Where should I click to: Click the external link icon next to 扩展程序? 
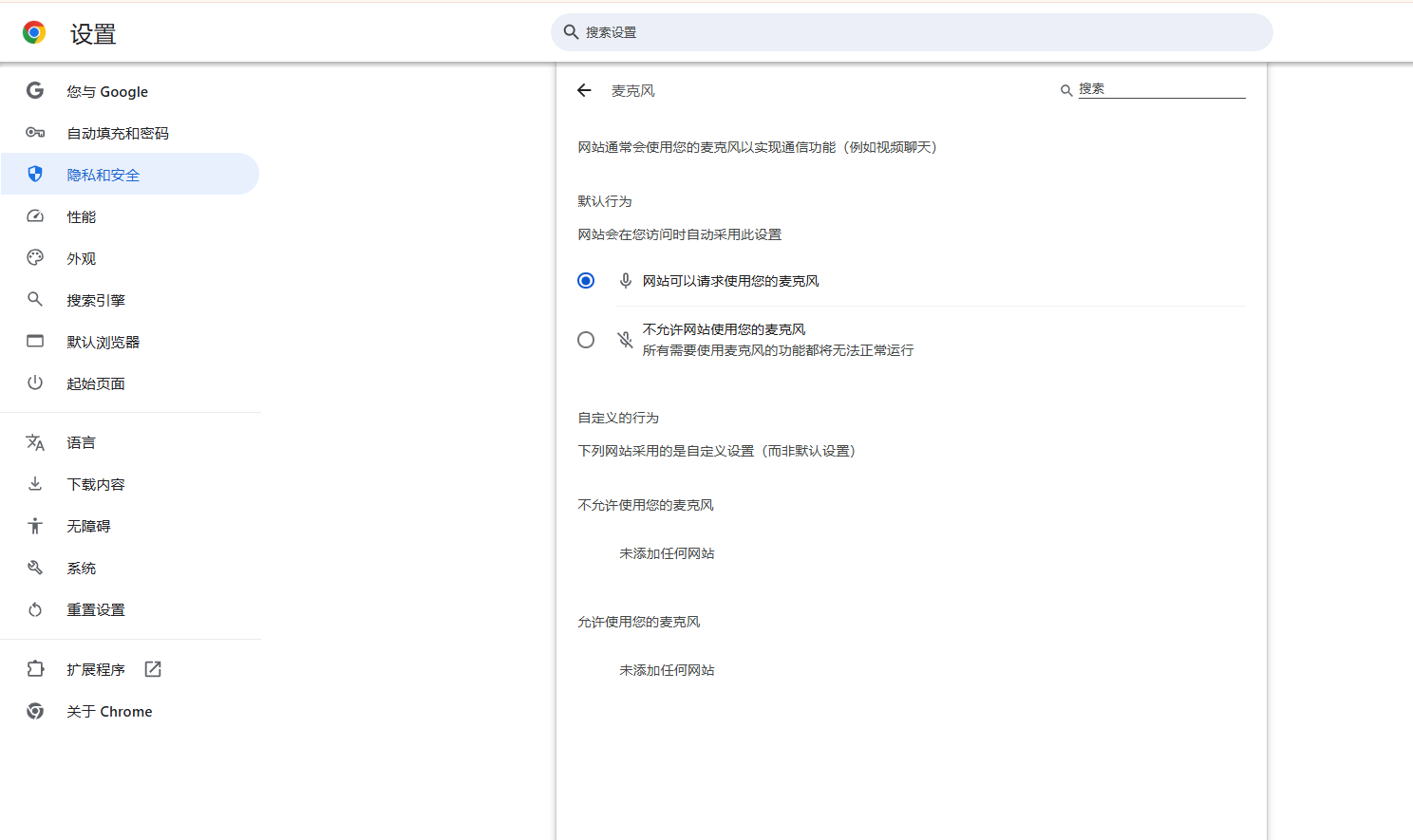153,669
